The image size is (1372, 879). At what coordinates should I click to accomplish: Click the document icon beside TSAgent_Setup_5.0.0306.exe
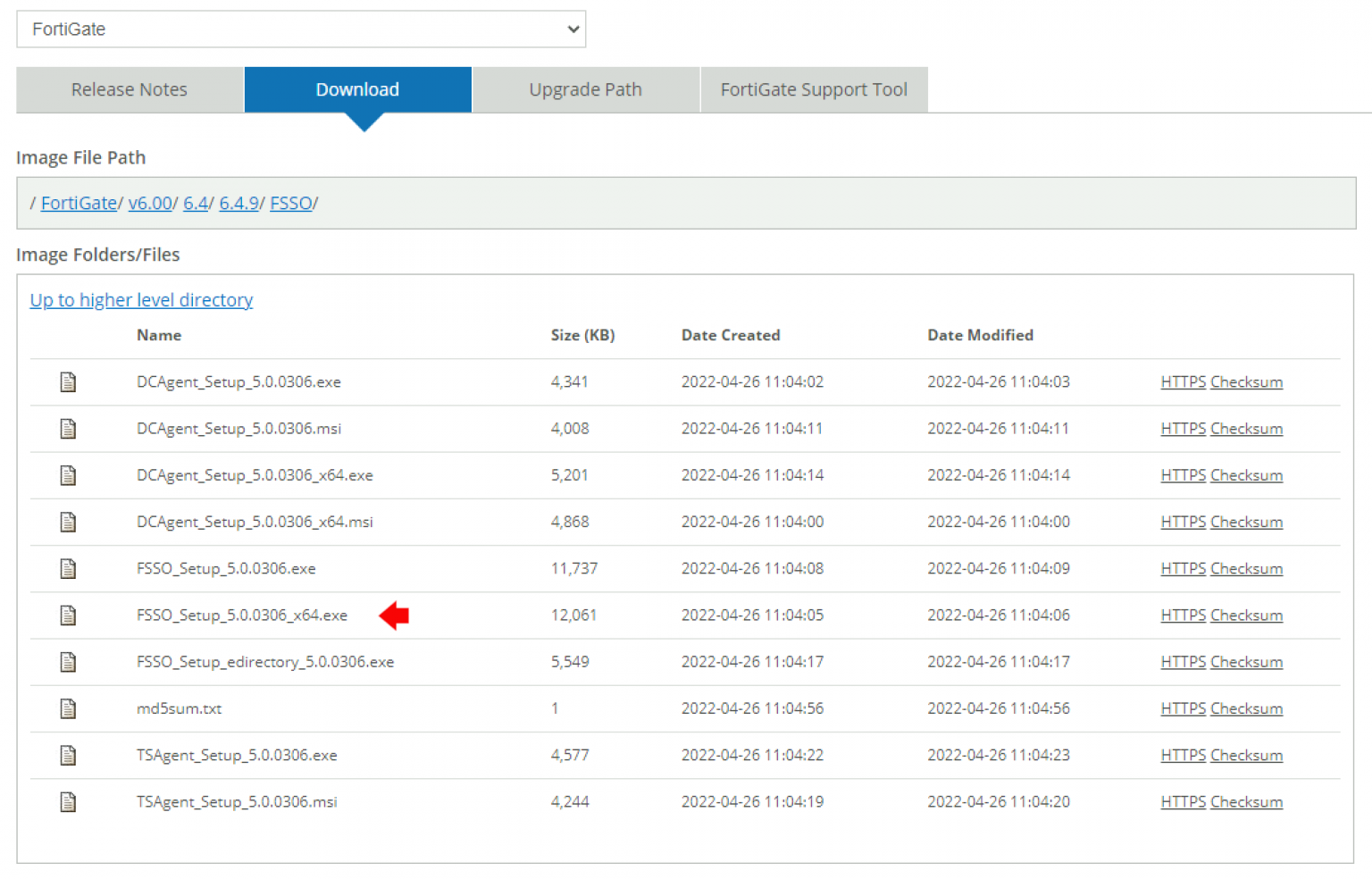(x=68, y=755)
